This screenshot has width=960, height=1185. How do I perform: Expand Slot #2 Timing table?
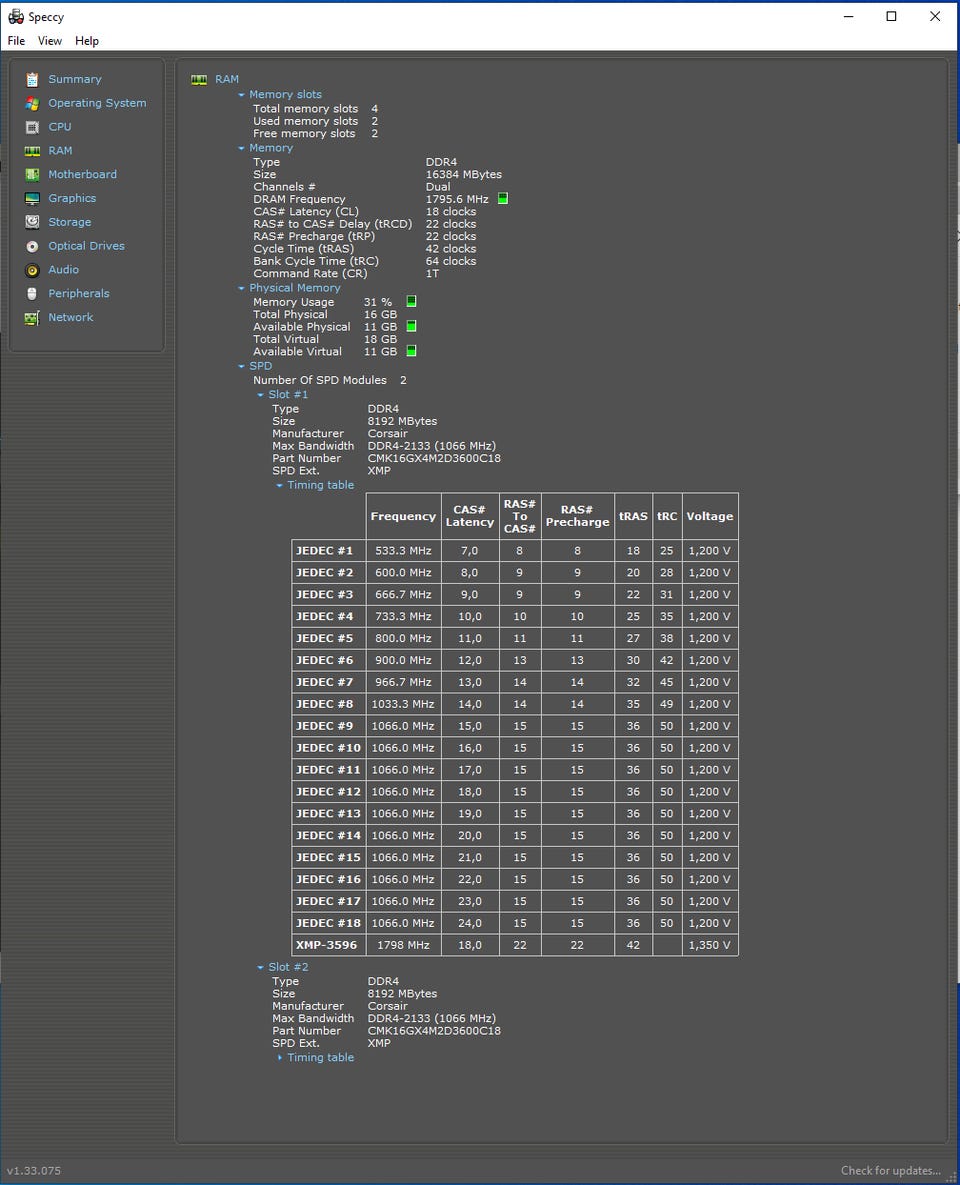(279, 1058)
